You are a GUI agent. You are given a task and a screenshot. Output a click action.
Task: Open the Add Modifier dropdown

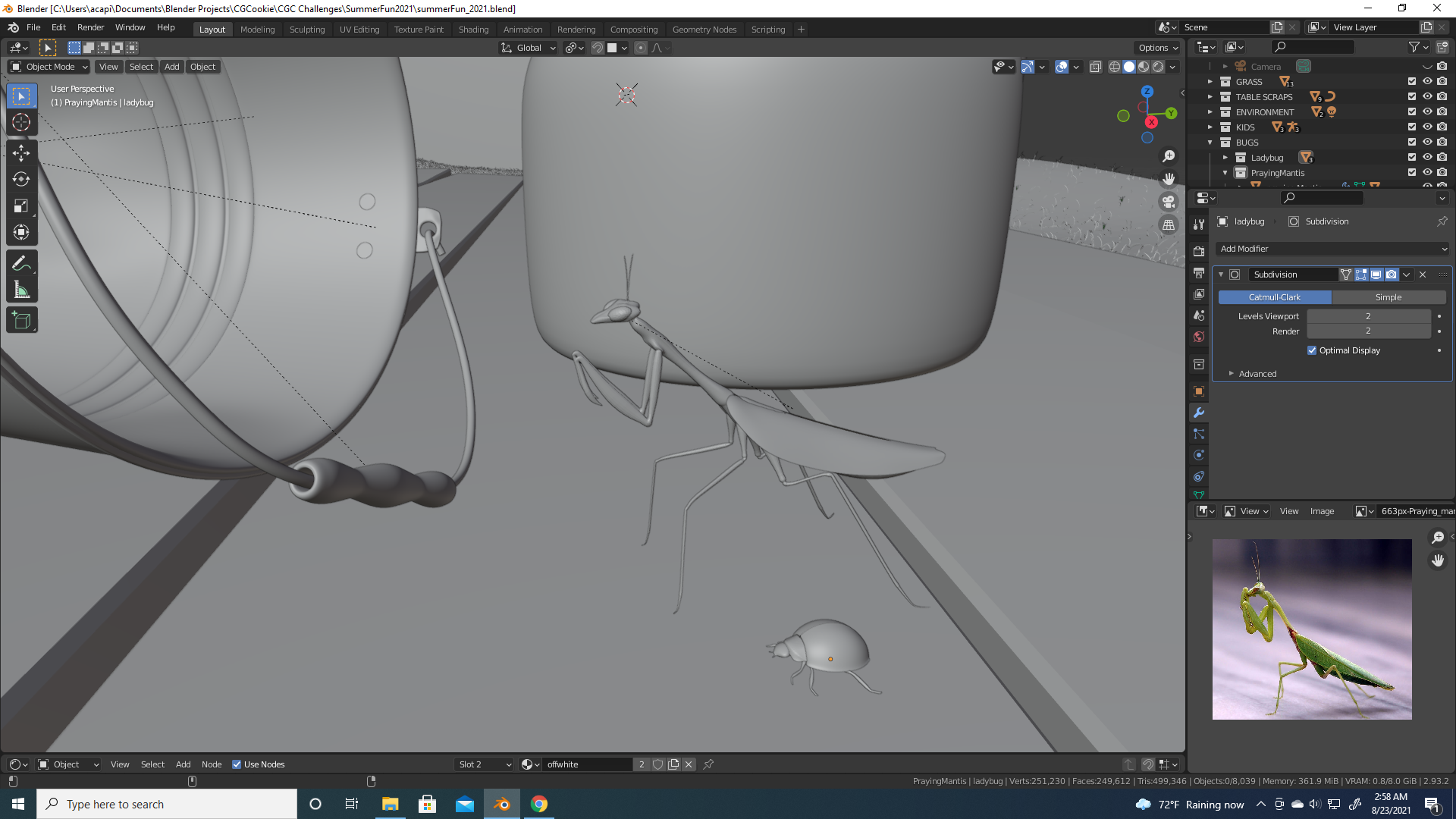point(1332,249)
